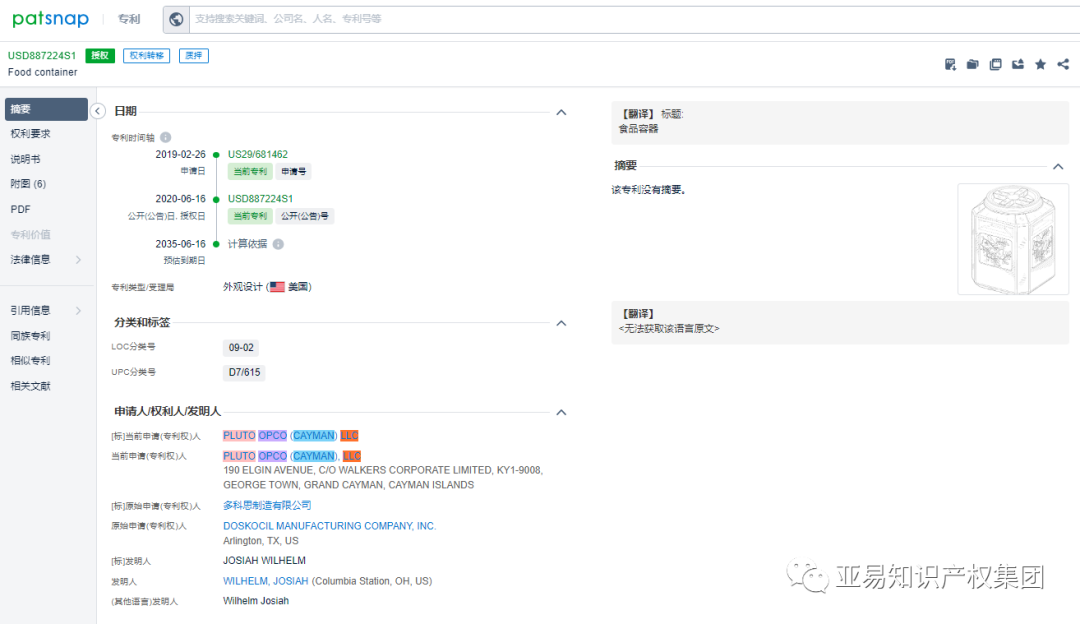Screen dimensions: 1080x624
Task: Click the US flag icon beside 美国
Action: tap(277, 287)
